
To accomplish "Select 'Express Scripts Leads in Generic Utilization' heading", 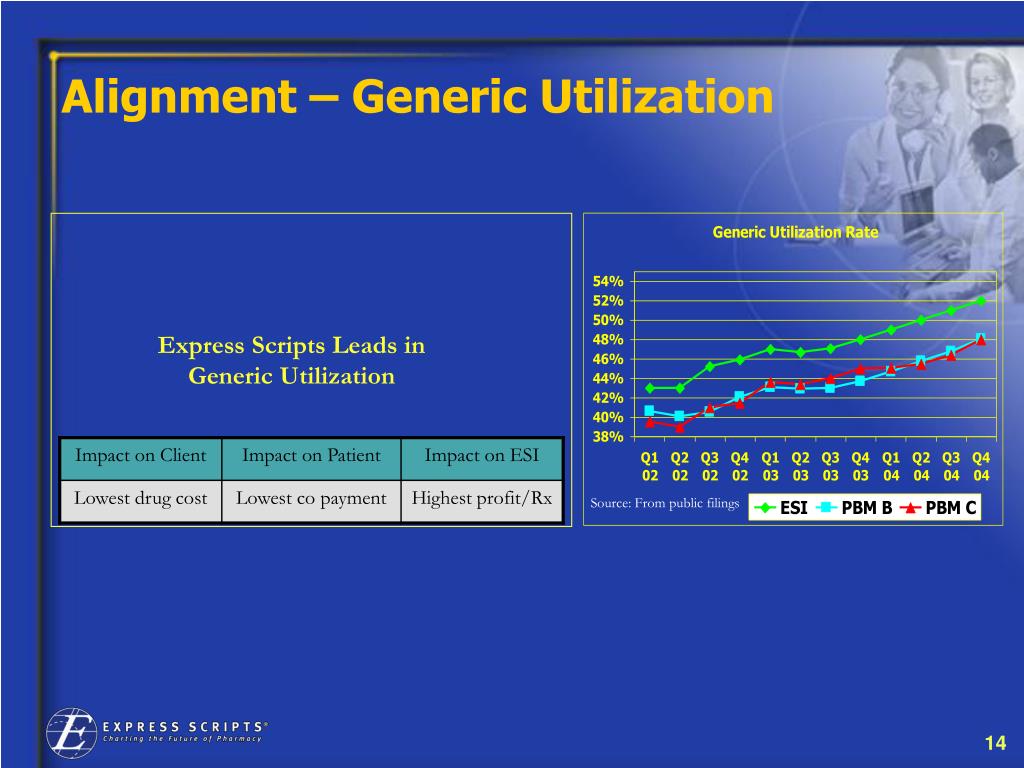I will click(x=291, y=360).
